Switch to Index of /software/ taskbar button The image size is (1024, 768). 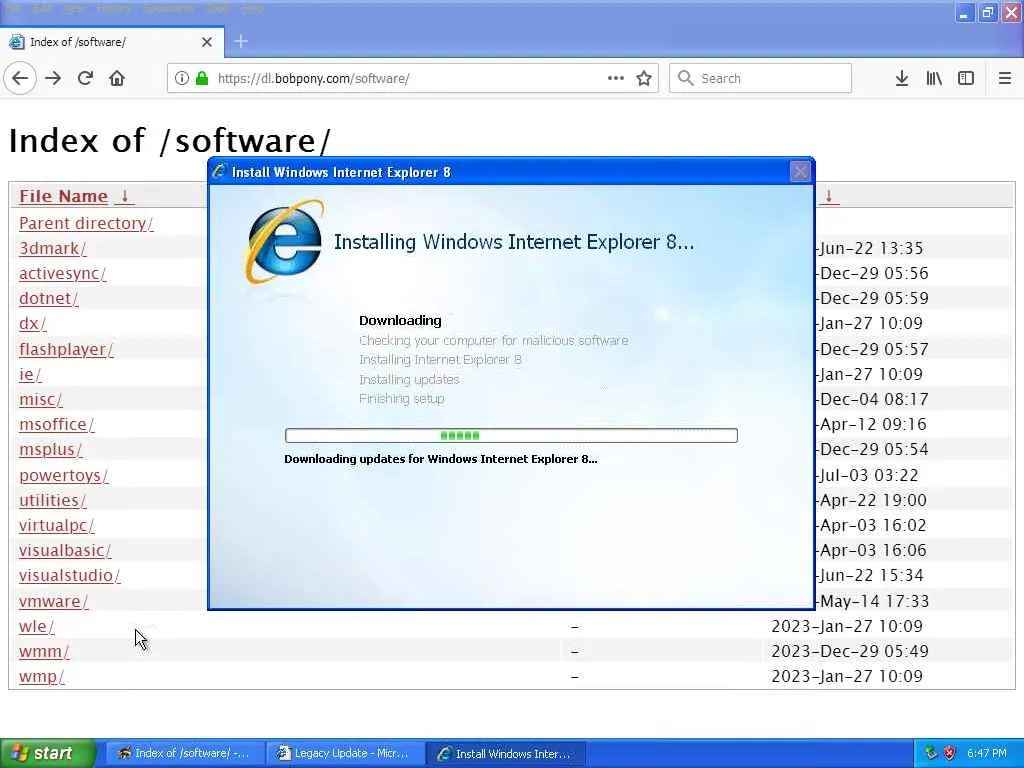(x=185, y=753)
